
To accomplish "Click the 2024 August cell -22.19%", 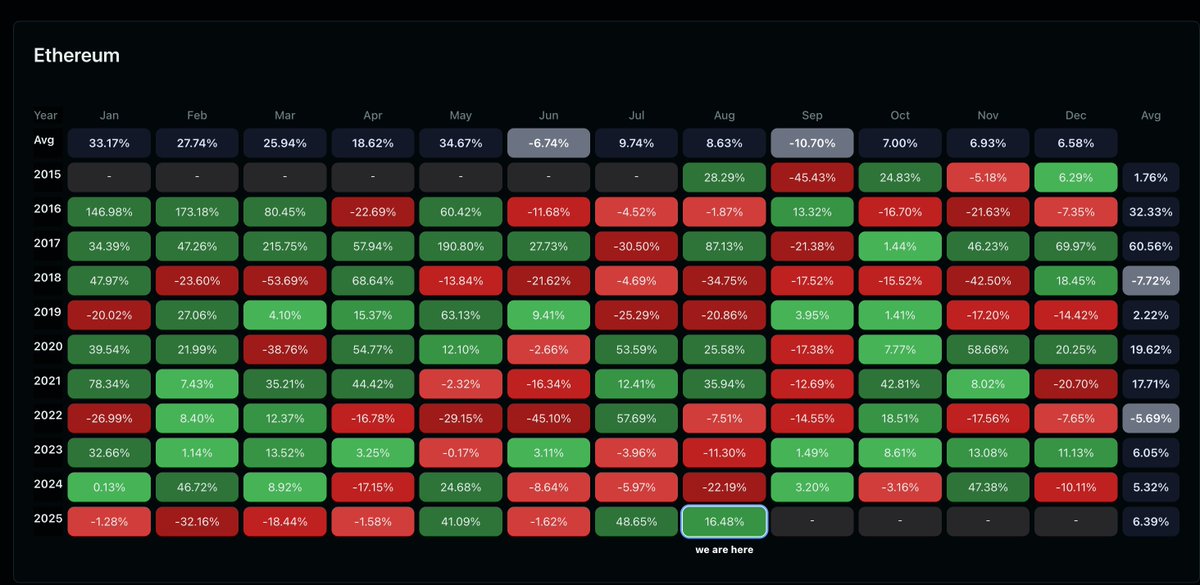I will (725, 489).
